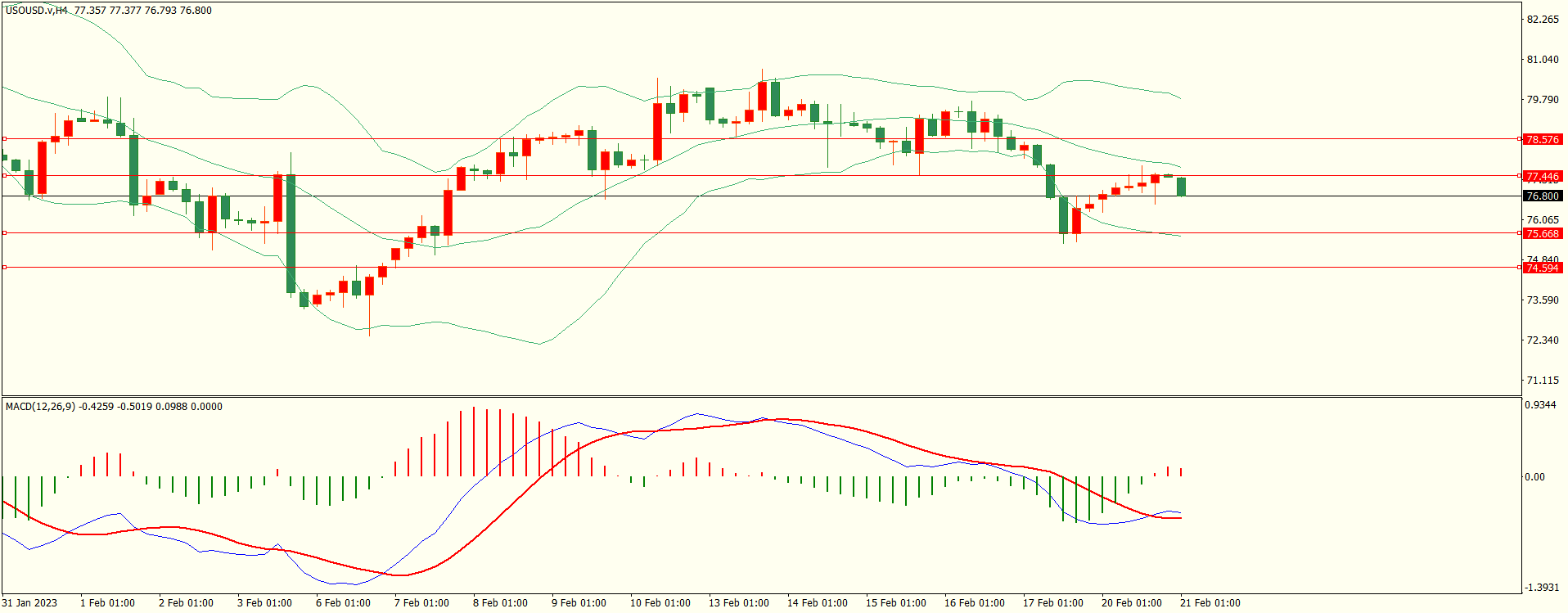Click the 74.594 red price label
1568x613 pixels.
point(1543,268)
